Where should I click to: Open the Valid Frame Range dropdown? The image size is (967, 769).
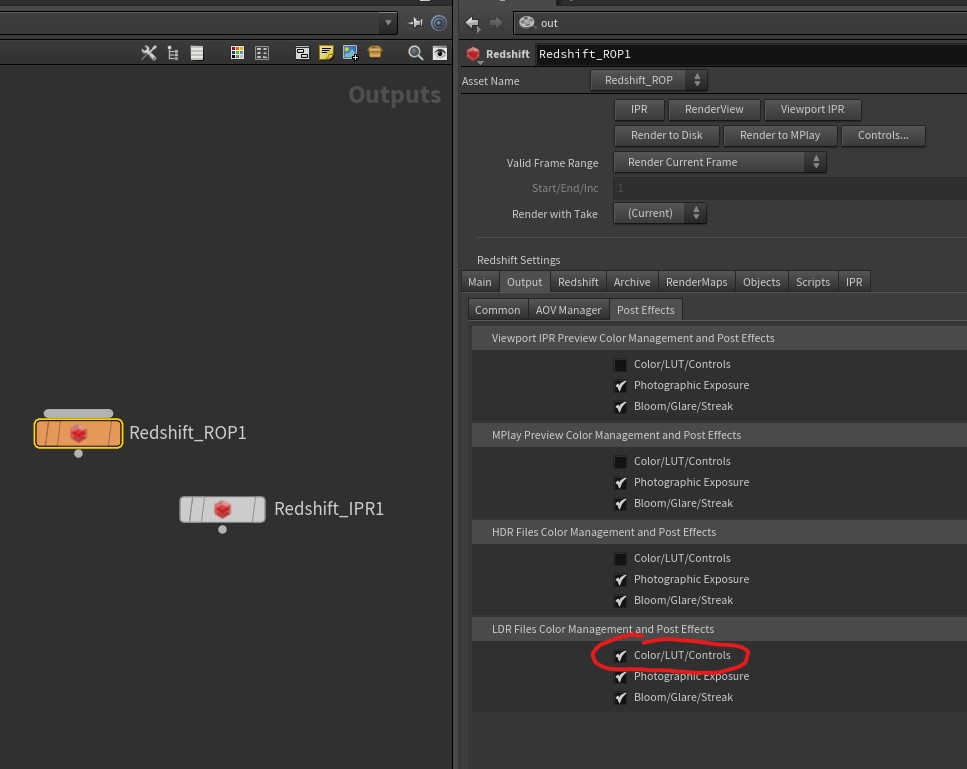[x=719, y=162]
